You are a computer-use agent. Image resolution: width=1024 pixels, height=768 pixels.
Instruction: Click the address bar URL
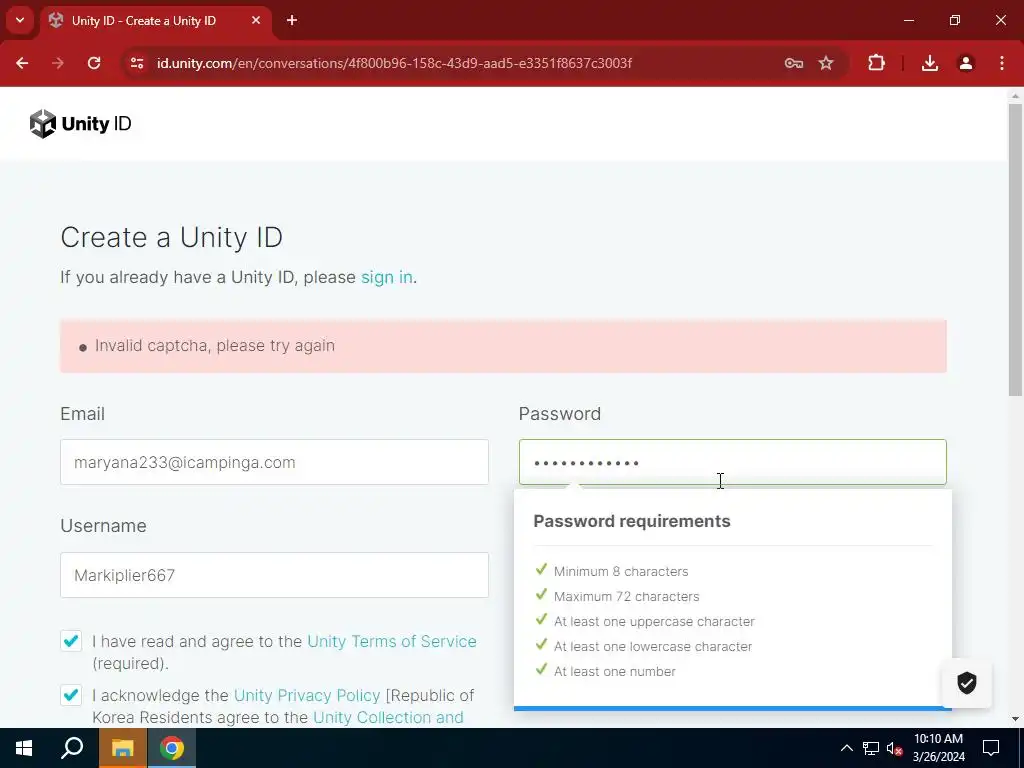(394, 63)
